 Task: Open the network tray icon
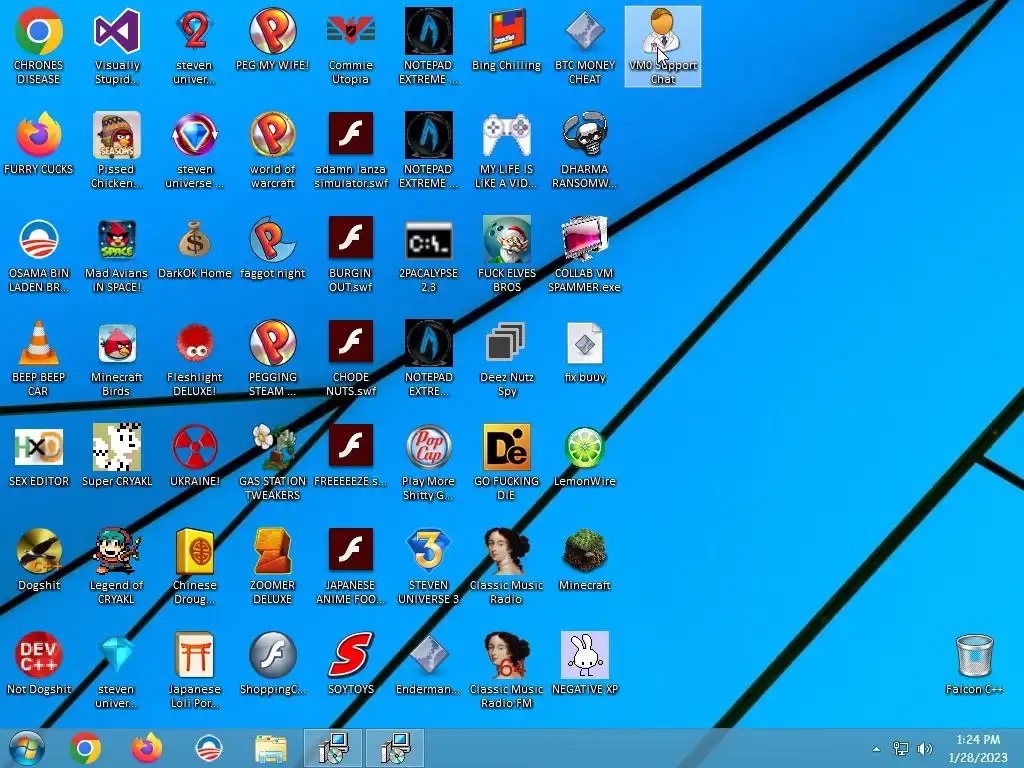click(901, 749)
